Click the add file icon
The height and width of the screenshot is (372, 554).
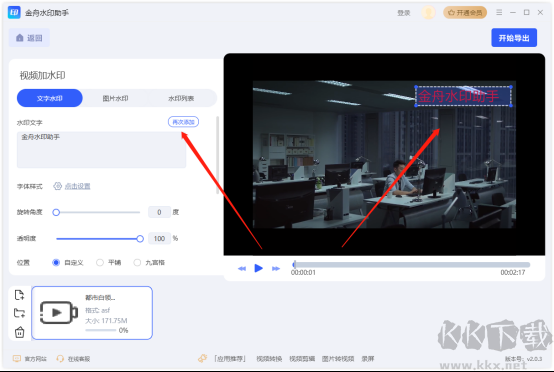[x=19, y=295]
